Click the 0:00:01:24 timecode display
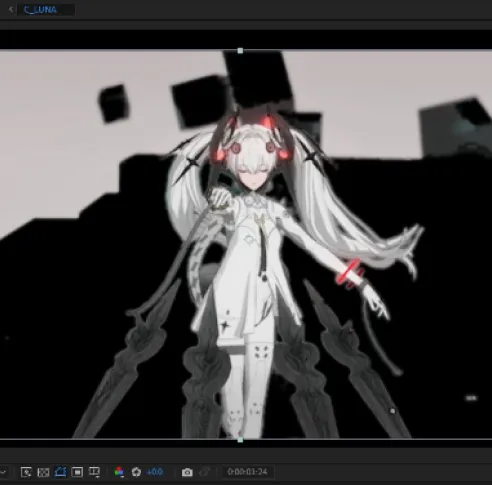This screenshot has width=492, height=485. tap(247, 472)
